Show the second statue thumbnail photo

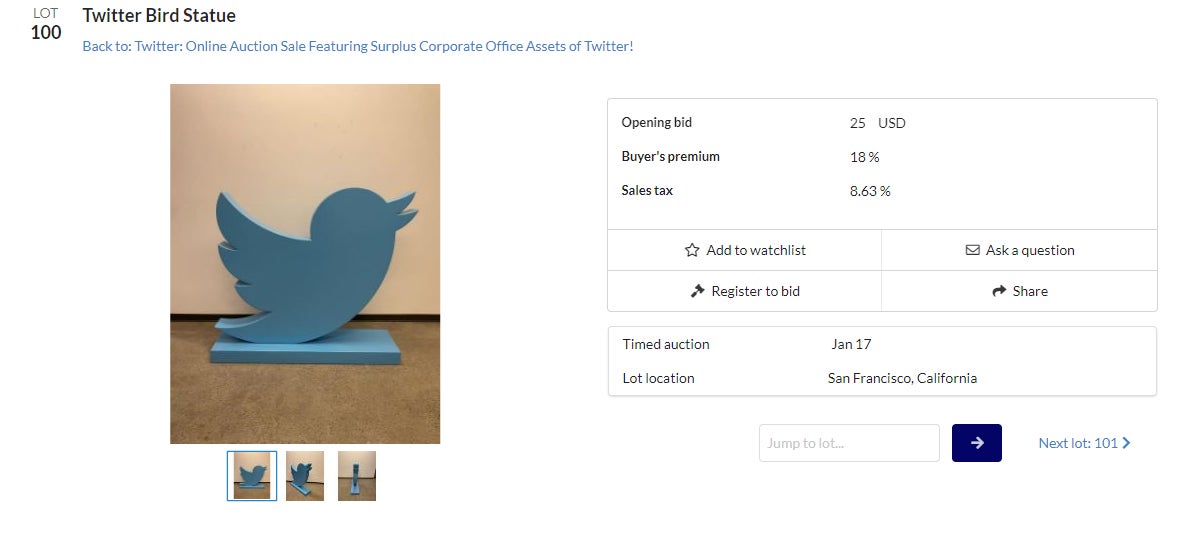[x=305, y=476]
